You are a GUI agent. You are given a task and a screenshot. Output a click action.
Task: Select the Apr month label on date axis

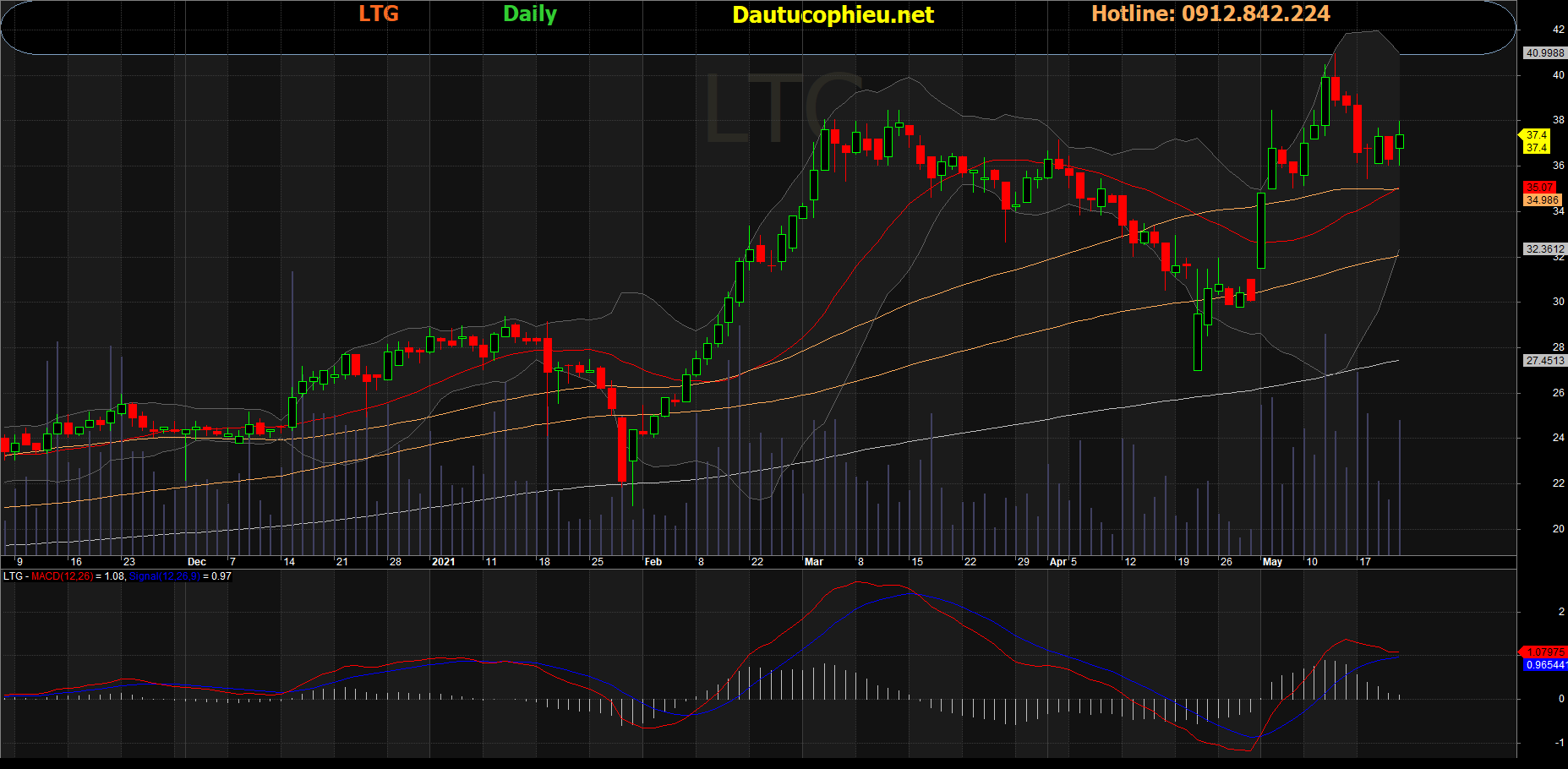1057,562
